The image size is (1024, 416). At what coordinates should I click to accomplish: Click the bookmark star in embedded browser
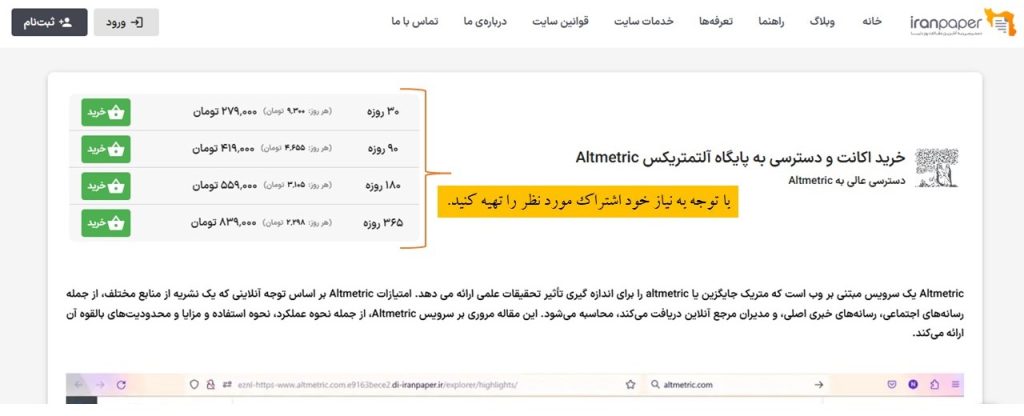[x=630, y=385]
